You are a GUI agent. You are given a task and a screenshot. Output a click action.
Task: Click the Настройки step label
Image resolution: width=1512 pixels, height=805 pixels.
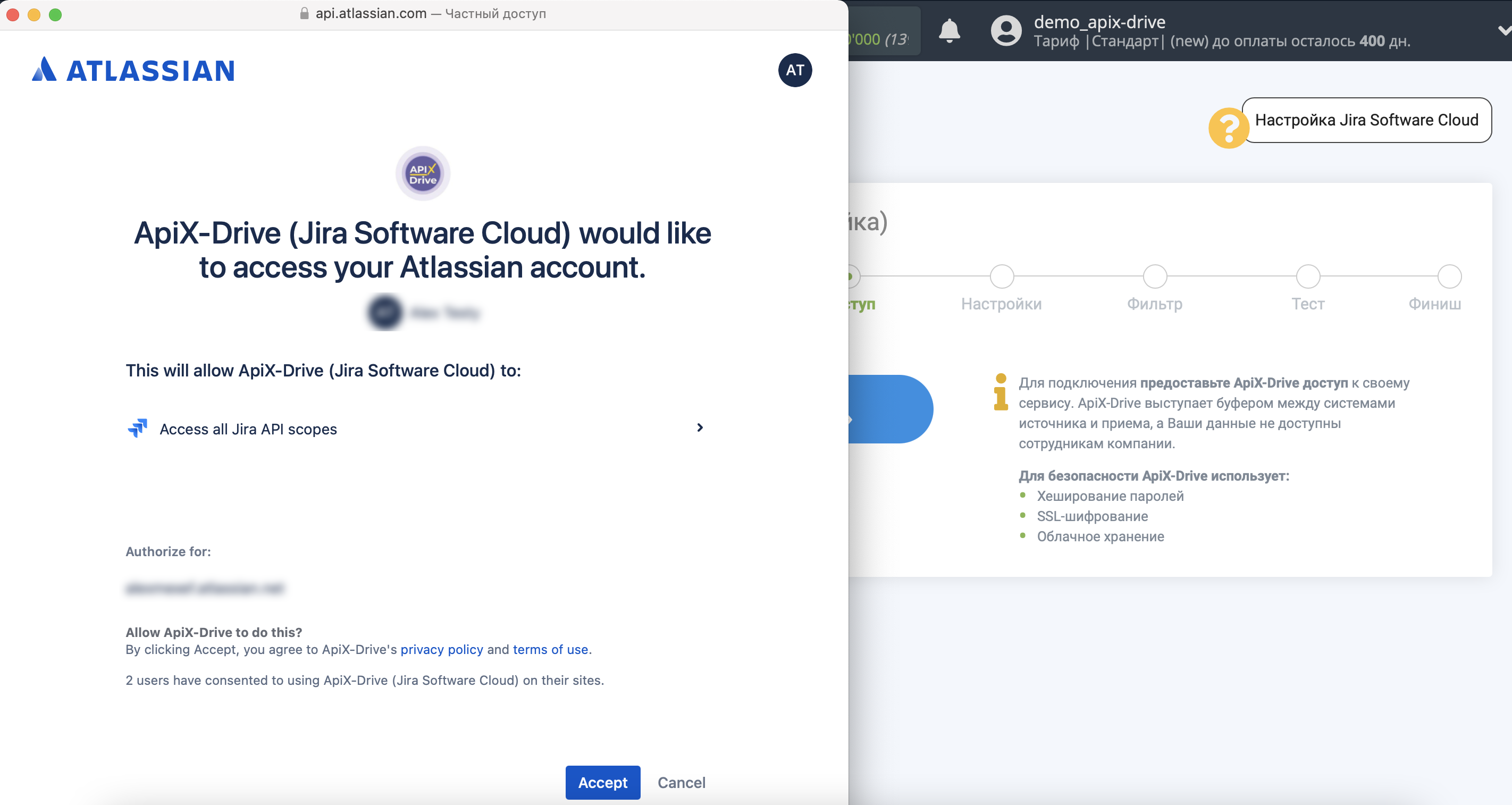point(1001,304)
